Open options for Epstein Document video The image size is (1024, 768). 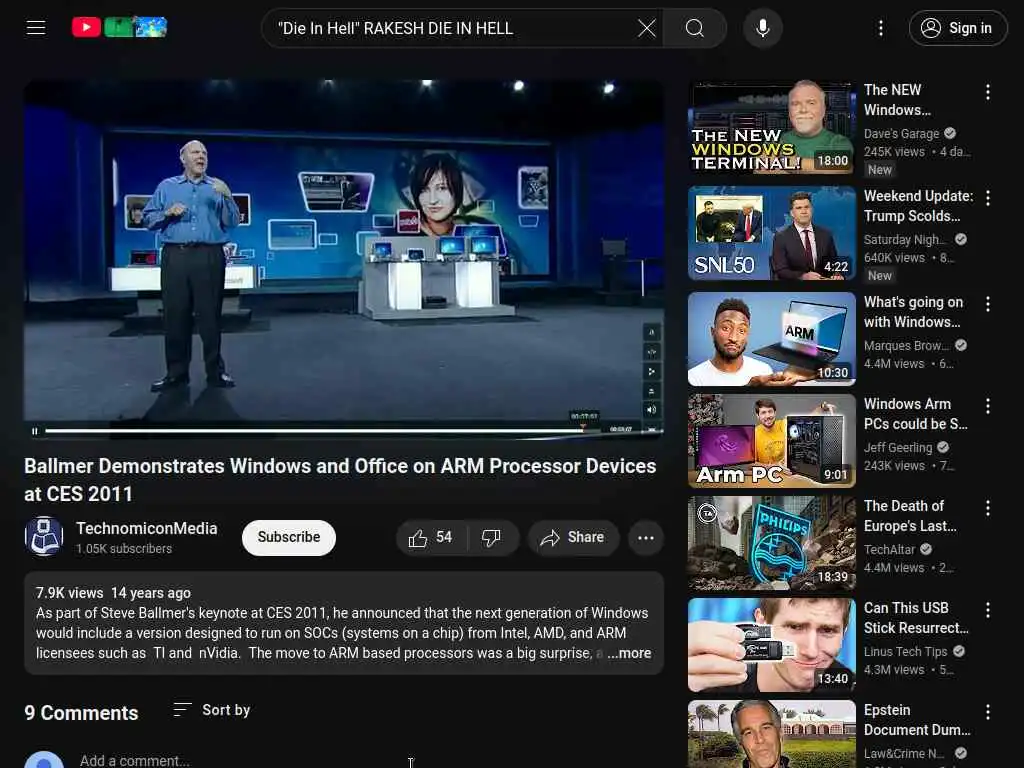(x=987, y=712)
